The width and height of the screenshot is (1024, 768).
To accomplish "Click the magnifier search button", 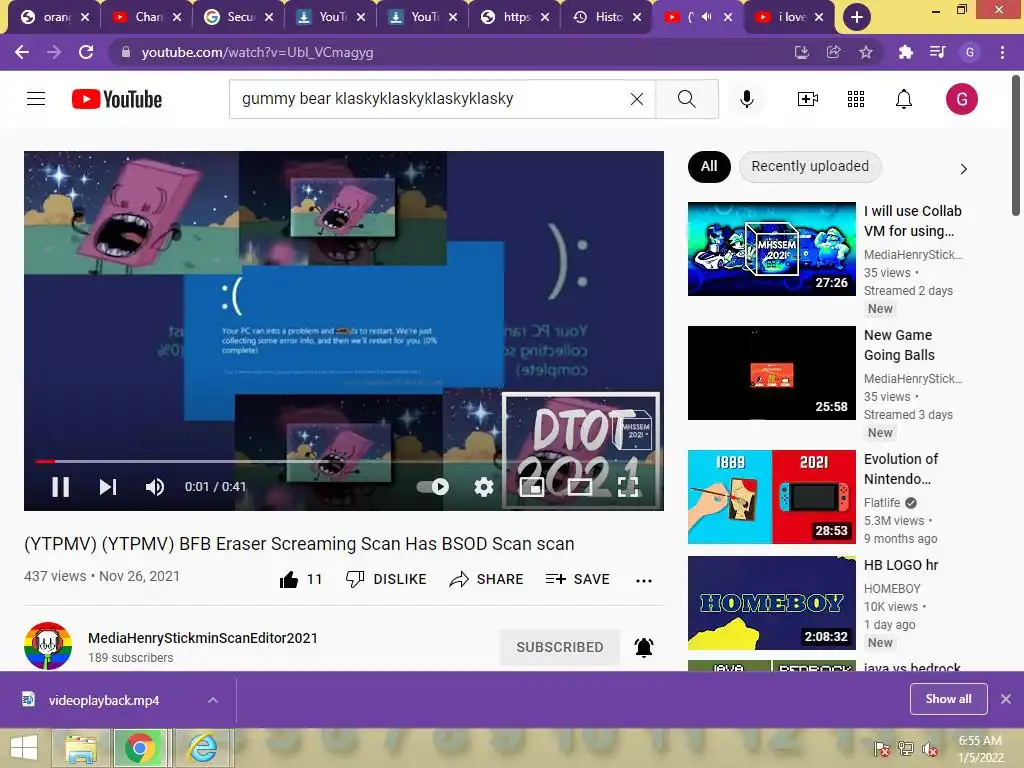I will click(686, 99).
